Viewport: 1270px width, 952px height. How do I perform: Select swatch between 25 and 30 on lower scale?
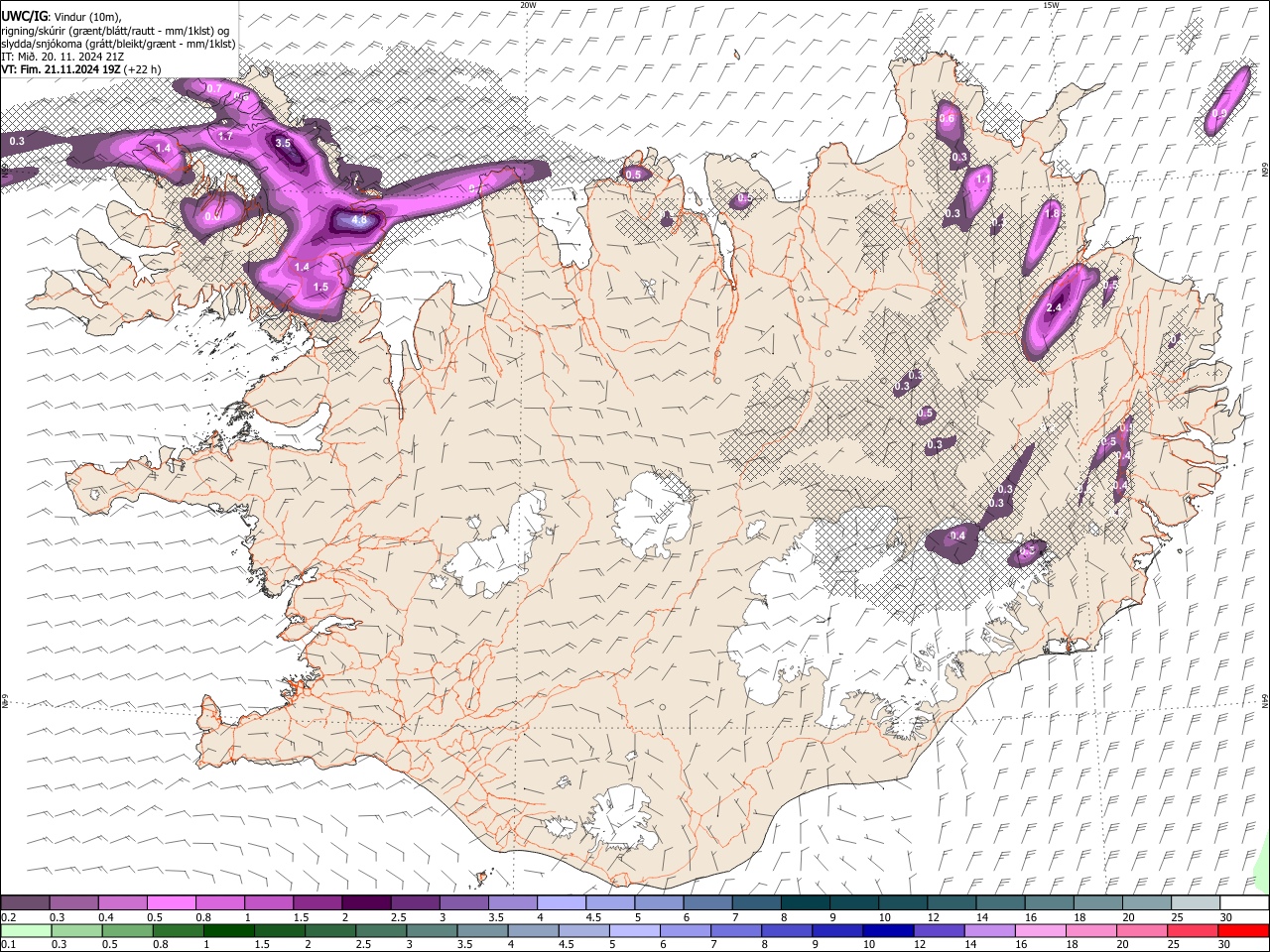(x=1192, y=930)
